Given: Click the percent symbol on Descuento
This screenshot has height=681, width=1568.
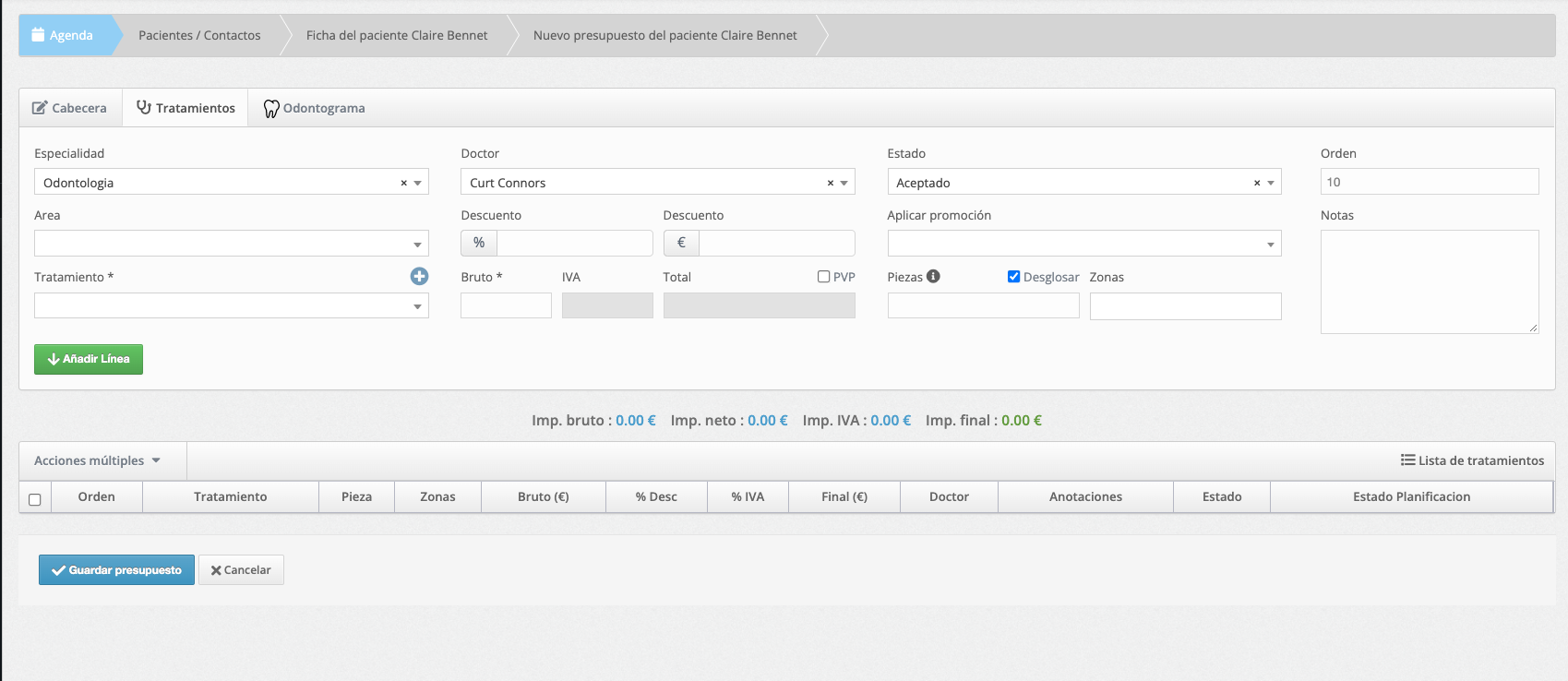Looking at the screenshot, I should pyautogui.click(x=479, y=243).
